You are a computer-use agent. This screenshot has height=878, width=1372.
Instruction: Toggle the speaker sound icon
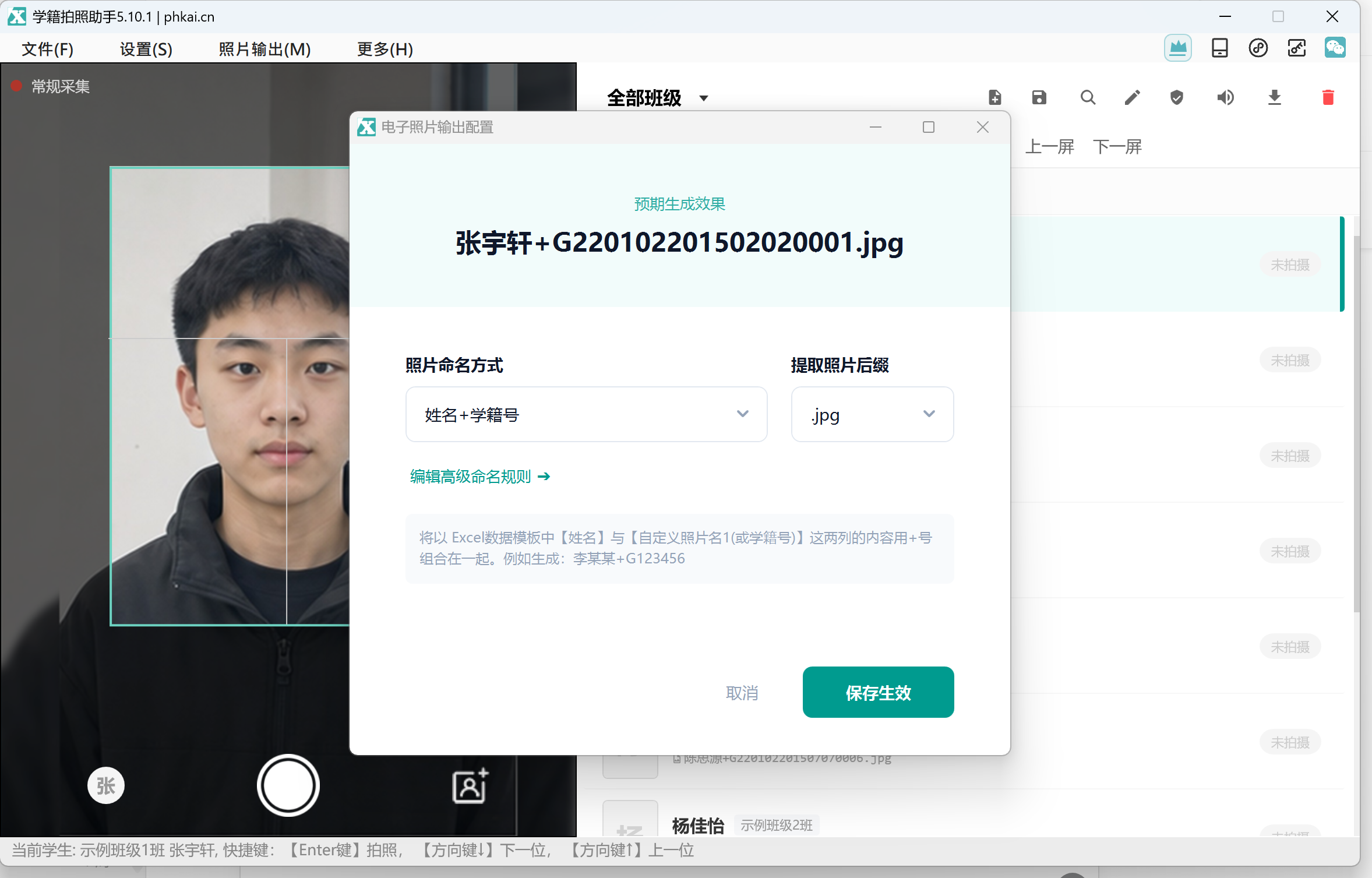pos(1225,97)
